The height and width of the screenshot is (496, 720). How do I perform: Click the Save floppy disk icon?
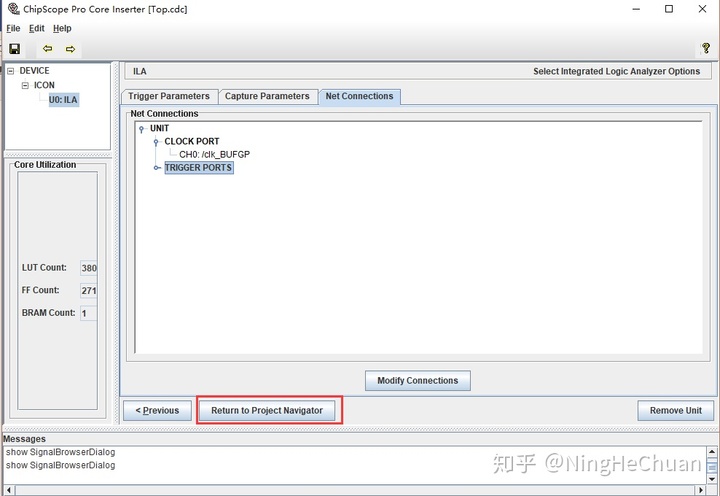pyautogui.click(x=15, y=49)
